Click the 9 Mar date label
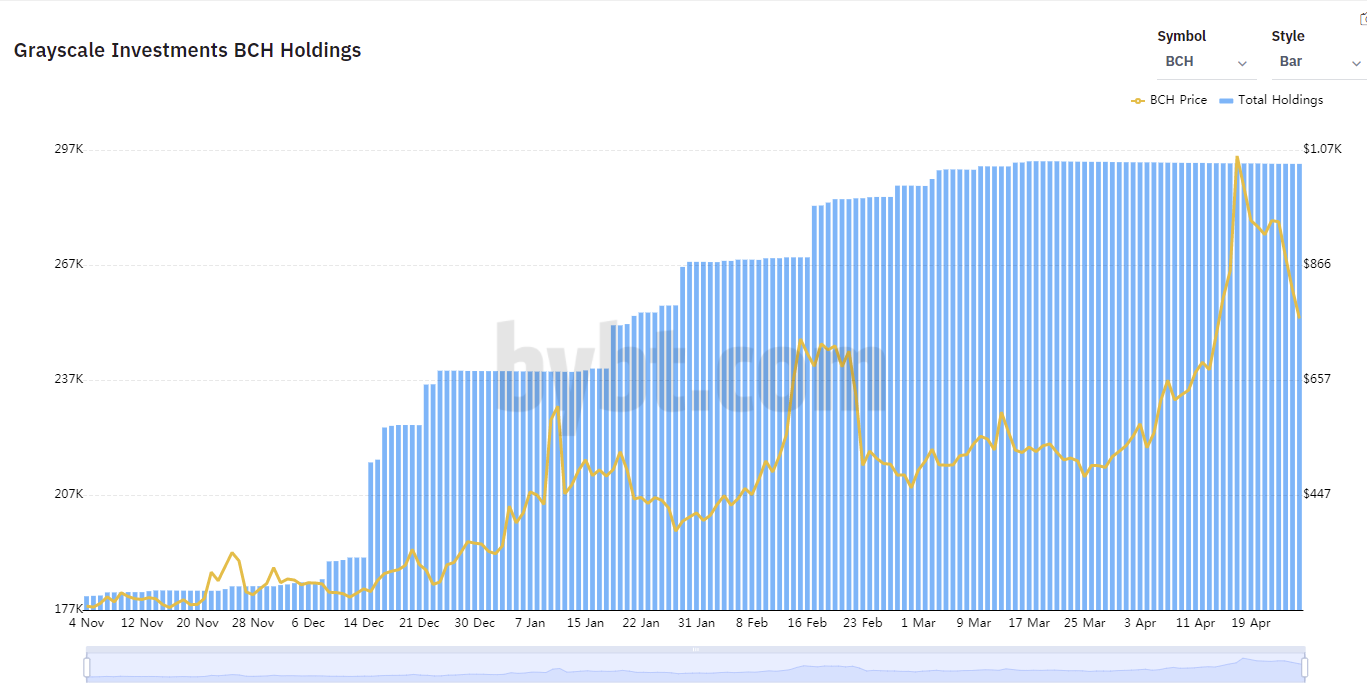The image size is (1367, 698). coord(973,623)
